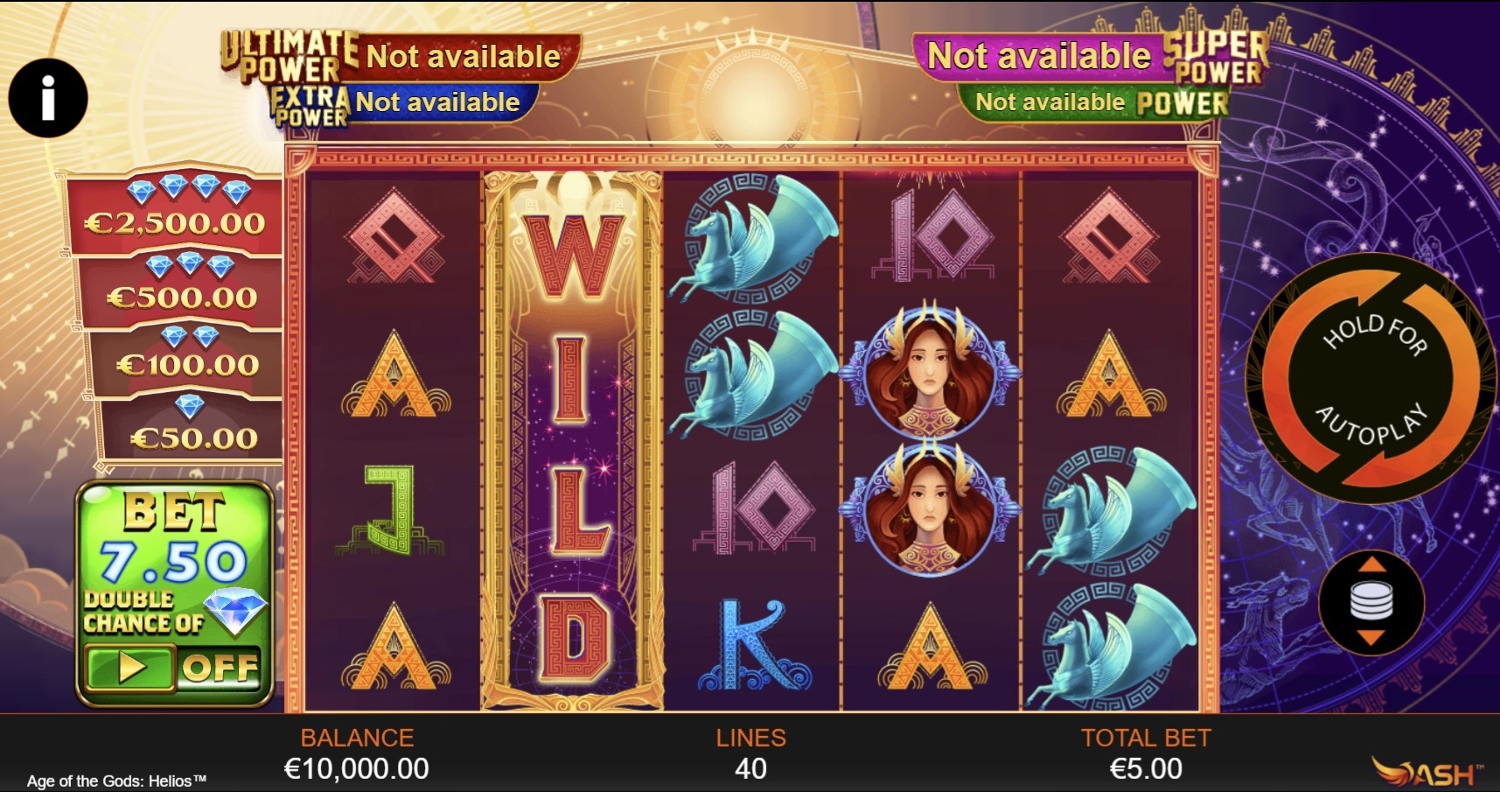Click the expanded WILD reel
The image size is (1500, 792).
(573, 440)
